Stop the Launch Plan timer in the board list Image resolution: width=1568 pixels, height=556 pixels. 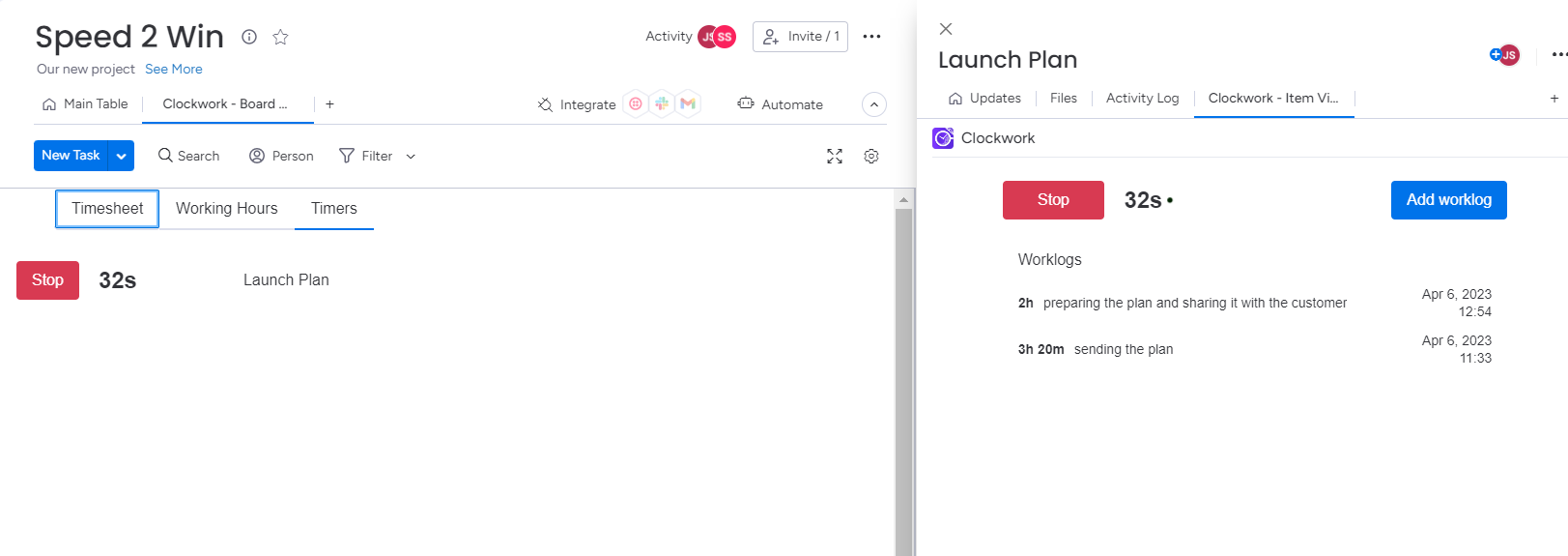pos(47,280)
